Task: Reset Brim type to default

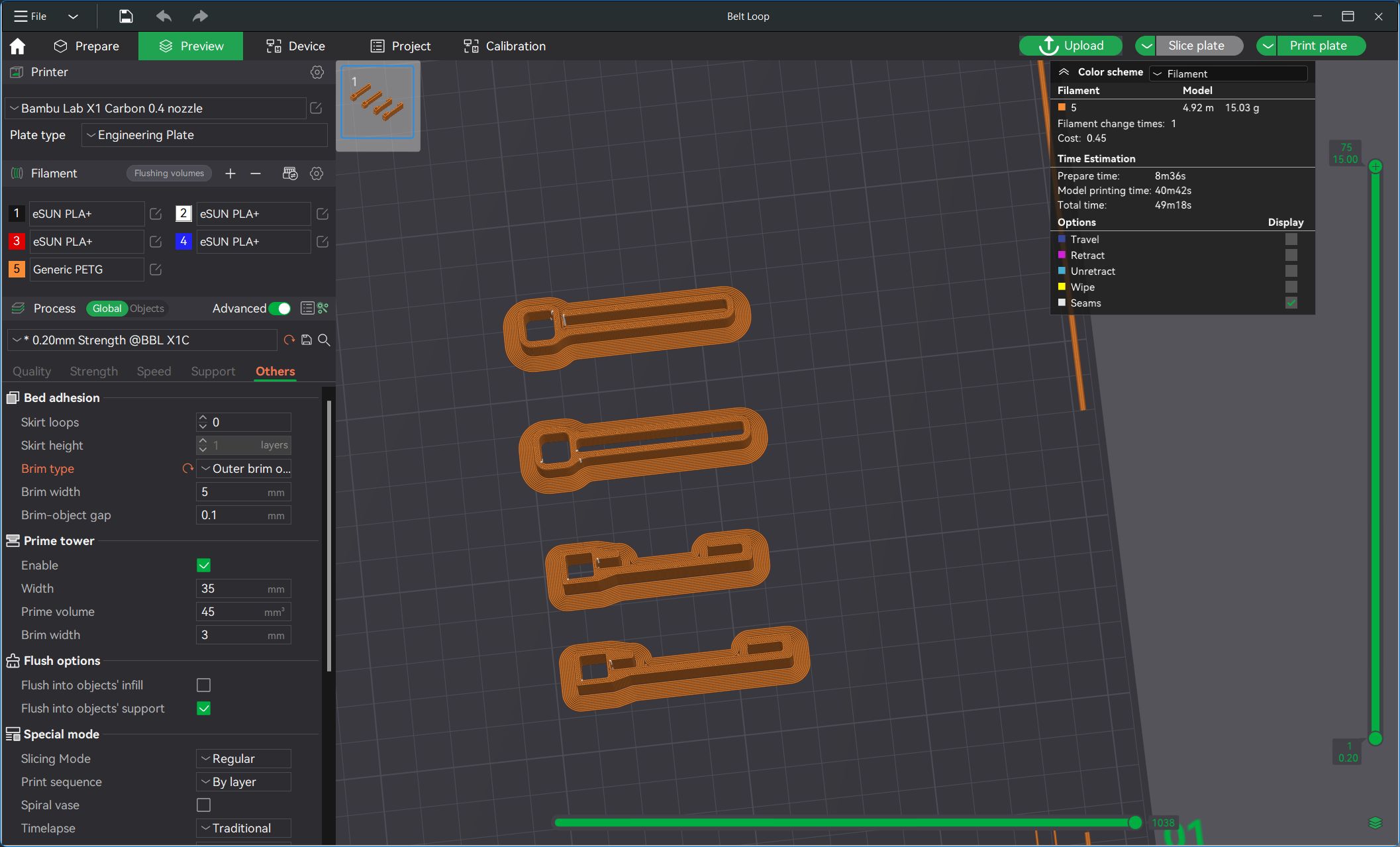Action: 188,469
